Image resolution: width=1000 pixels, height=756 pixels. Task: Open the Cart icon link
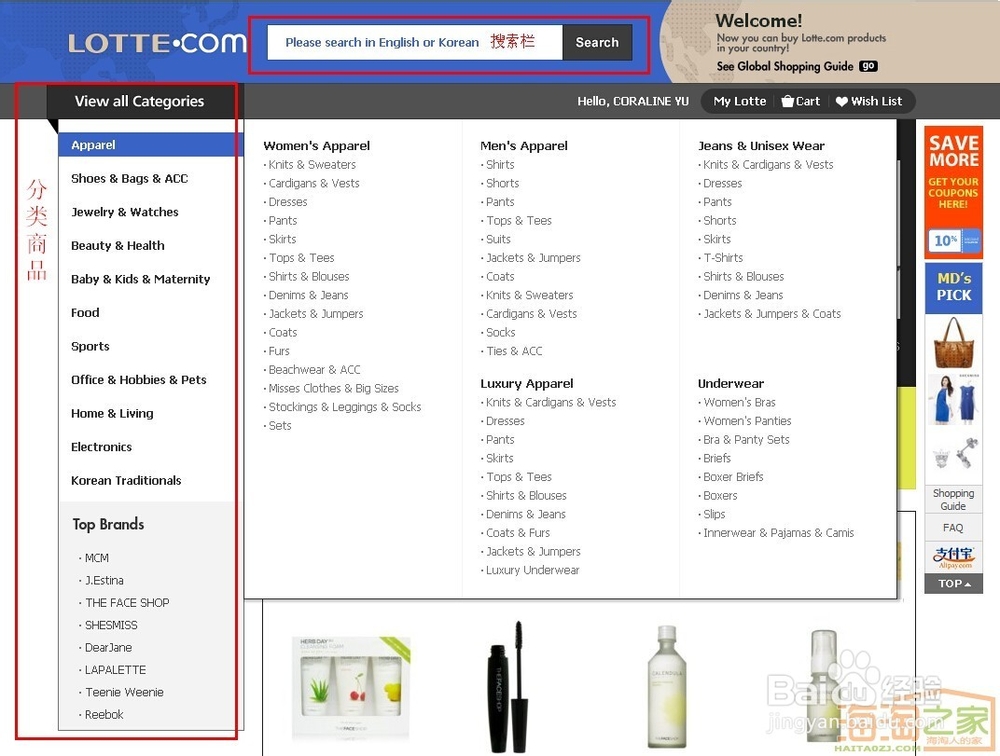[801, 101]
